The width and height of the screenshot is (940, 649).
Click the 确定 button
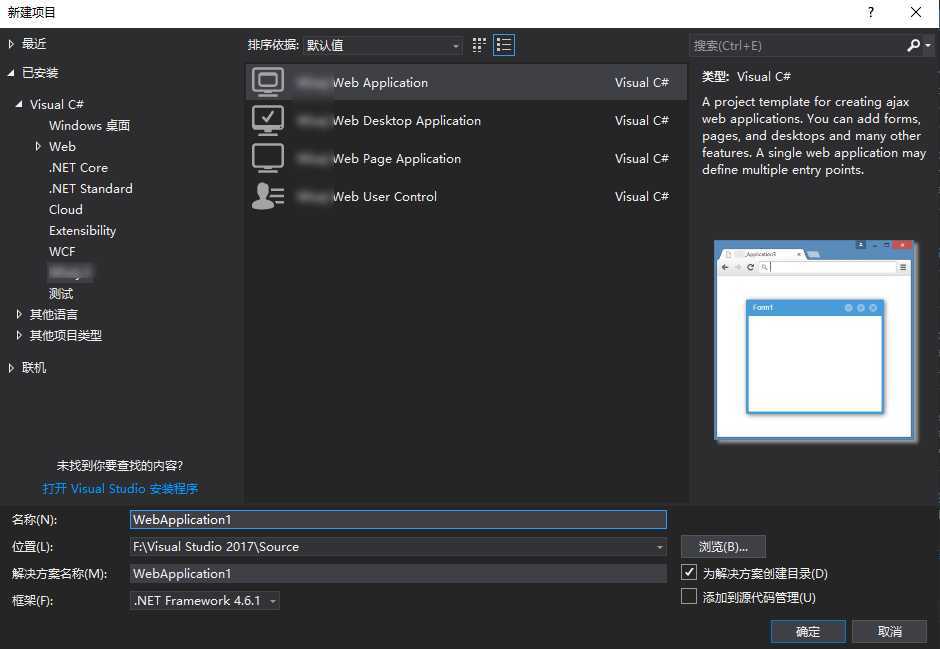808,631
